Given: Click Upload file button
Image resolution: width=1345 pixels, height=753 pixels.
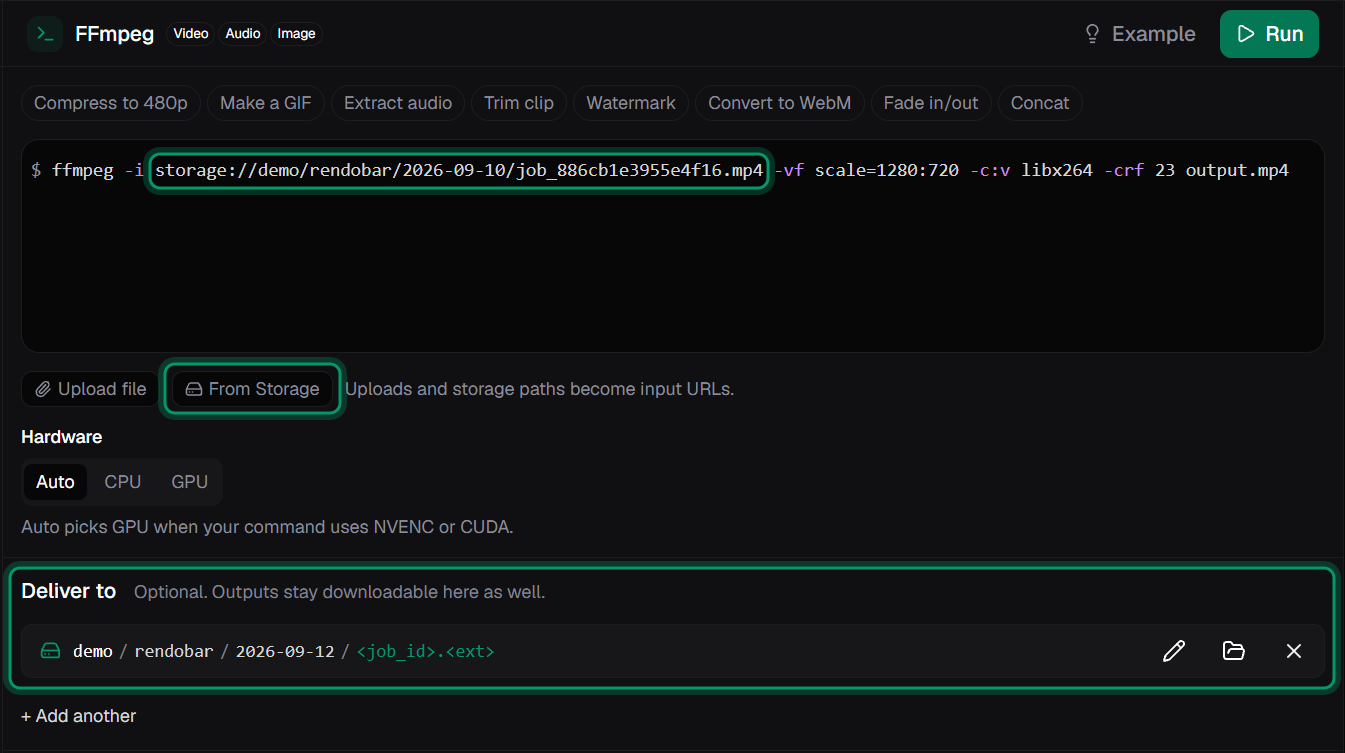Looking at the screenshot, I should coord(91,389).
